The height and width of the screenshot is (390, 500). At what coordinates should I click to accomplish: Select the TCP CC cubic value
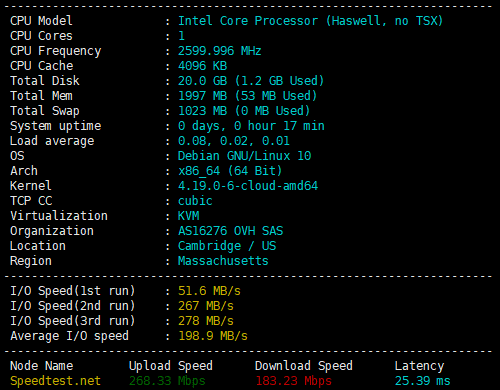(x=195, y=201)
